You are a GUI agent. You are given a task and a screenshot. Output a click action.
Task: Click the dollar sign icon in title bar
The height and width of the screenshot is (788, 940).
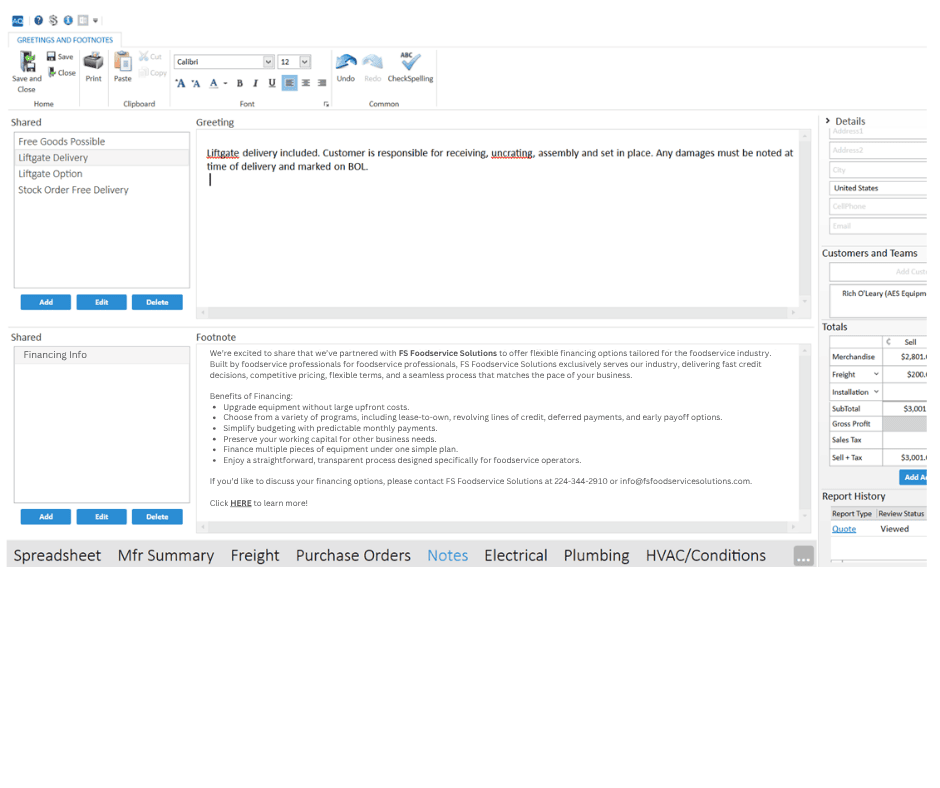coord(53,20)
